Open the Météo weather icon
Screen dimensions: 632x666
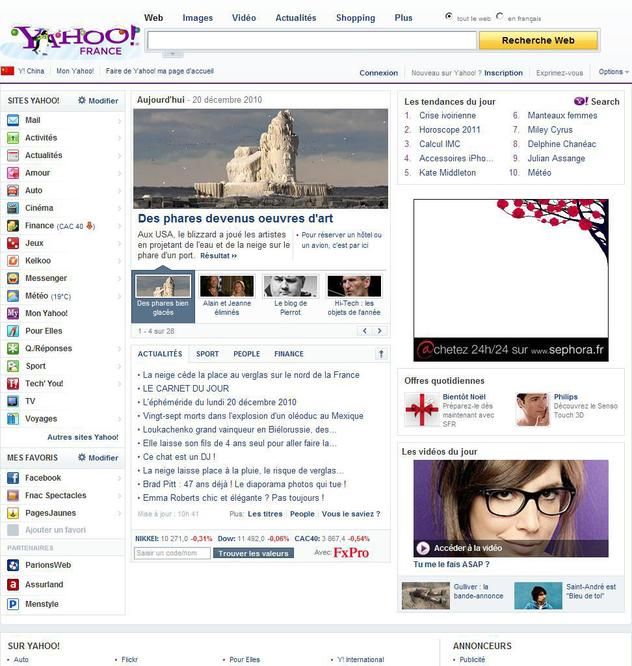click(x=13, y=296)
